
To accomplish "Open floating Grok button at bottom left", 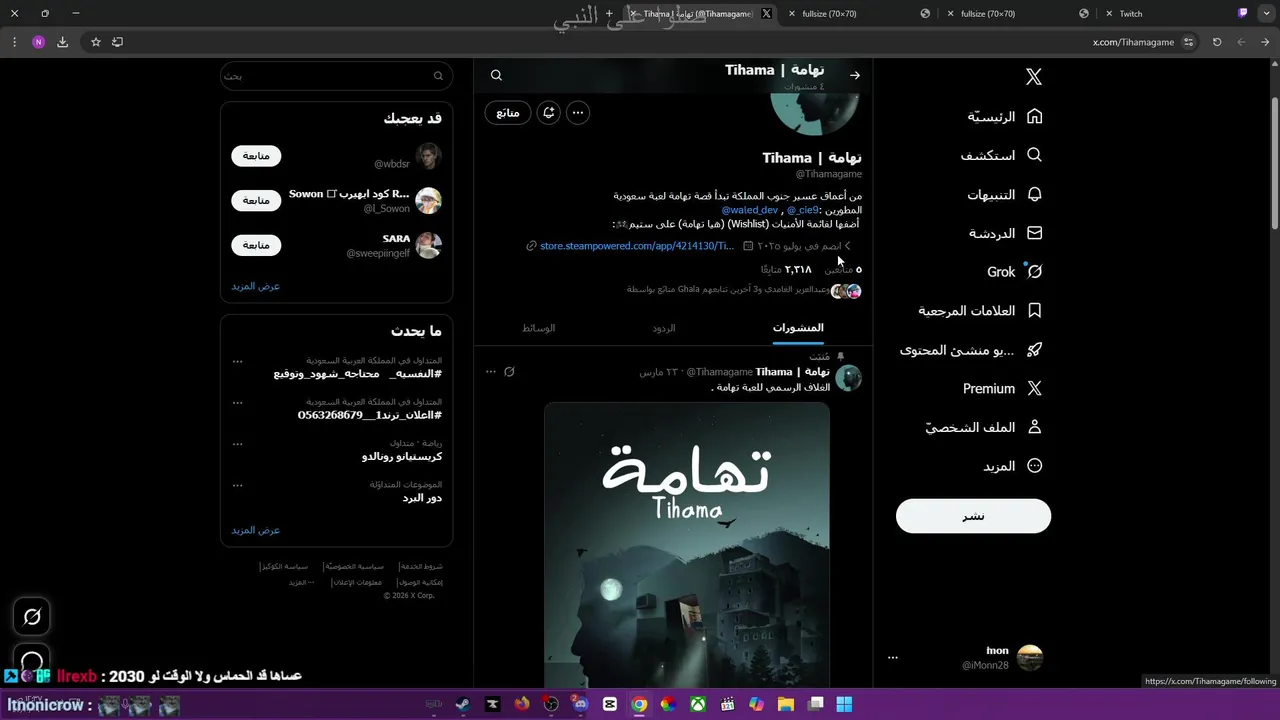I will click(x=32, y=617).
